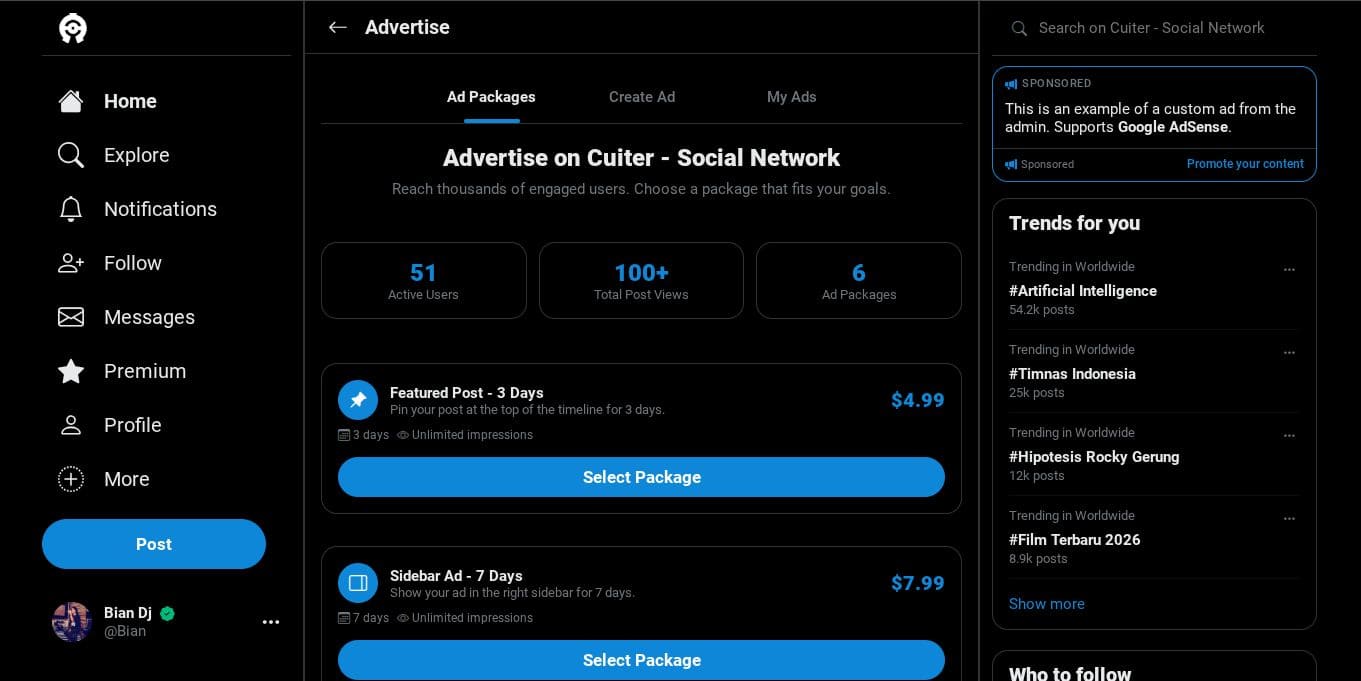Open account options beside Bian Dj
The width and height of the screenshot is (1361, 681).
pyautogui.click(x=271, y=622)
